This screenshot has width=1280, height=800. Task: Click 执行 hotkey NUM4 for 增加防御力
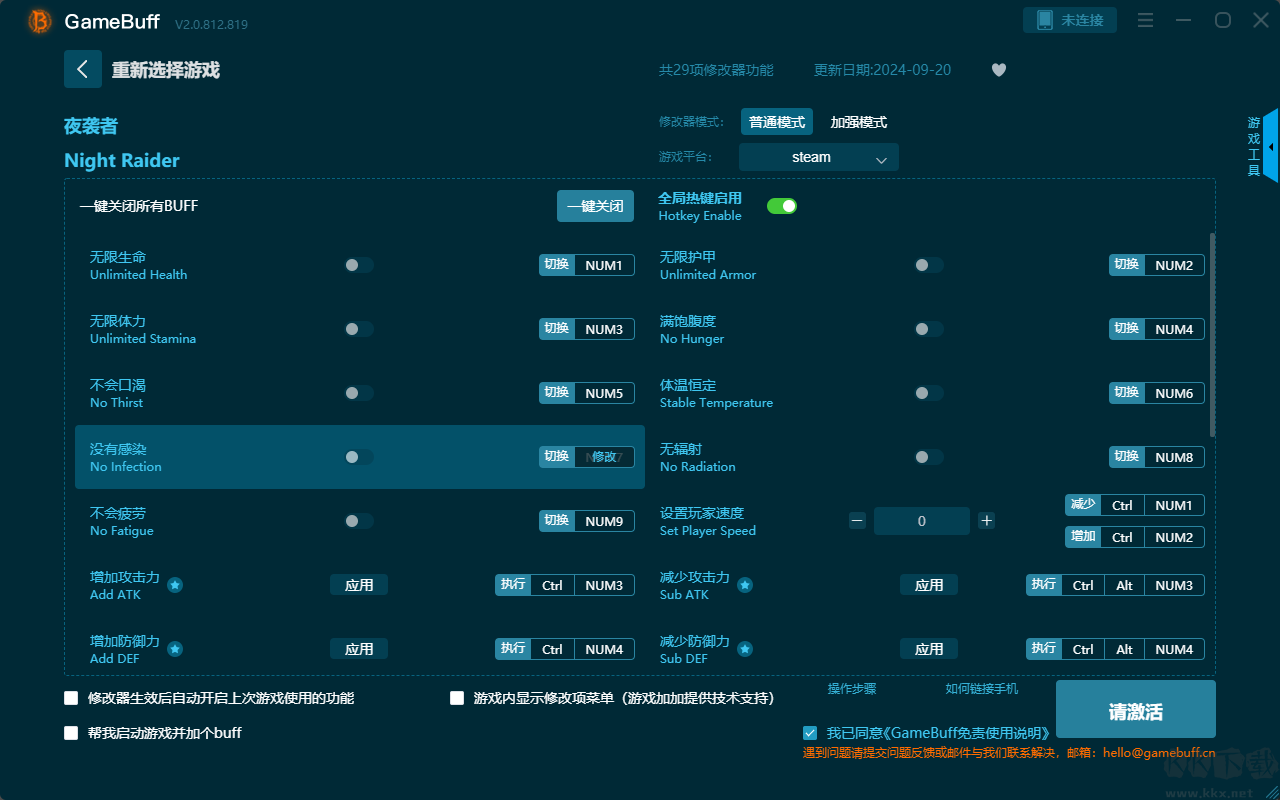click(x=604, y=649)
